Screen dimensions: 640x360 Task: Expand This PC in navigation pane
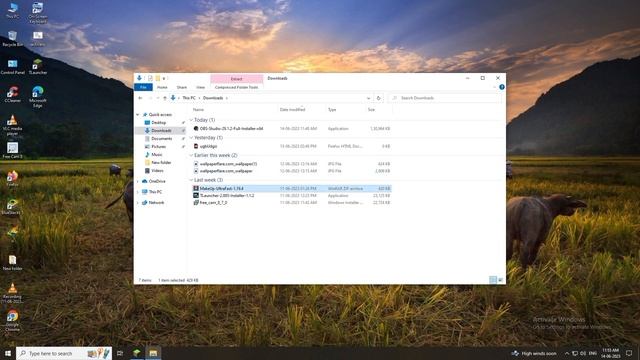[x=138, y=192]
